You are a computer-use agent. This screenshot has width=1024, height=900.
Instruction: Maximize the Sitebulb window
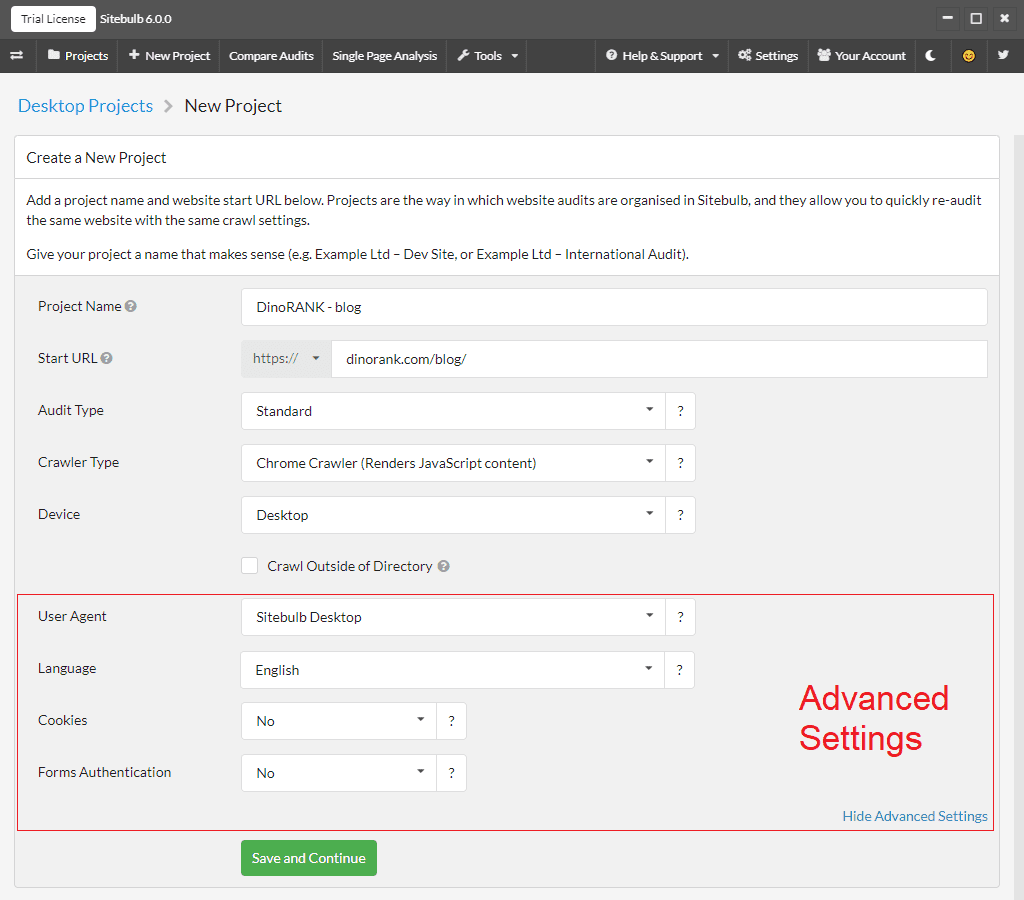point(976,18)
